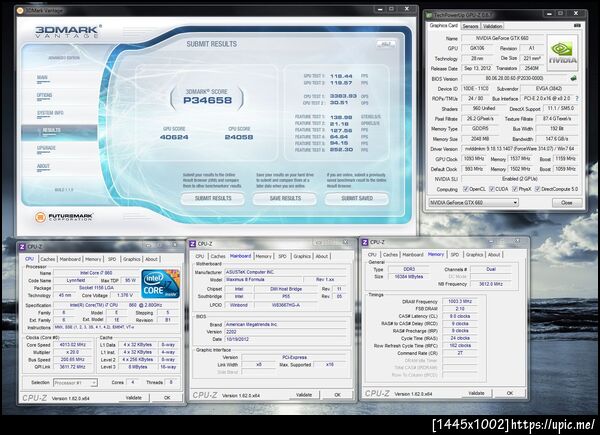
Task: Click the NB Frequency value 3612.0 MHz
Action: click(491, 284)
